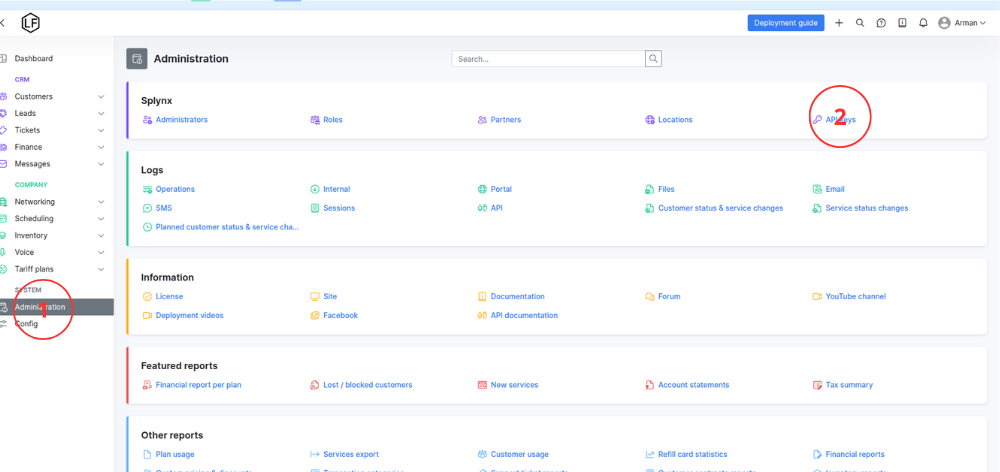Expand the Messages sidebar chevron
This screenshot has height=472, width=1000.
(x=101, y=164)
